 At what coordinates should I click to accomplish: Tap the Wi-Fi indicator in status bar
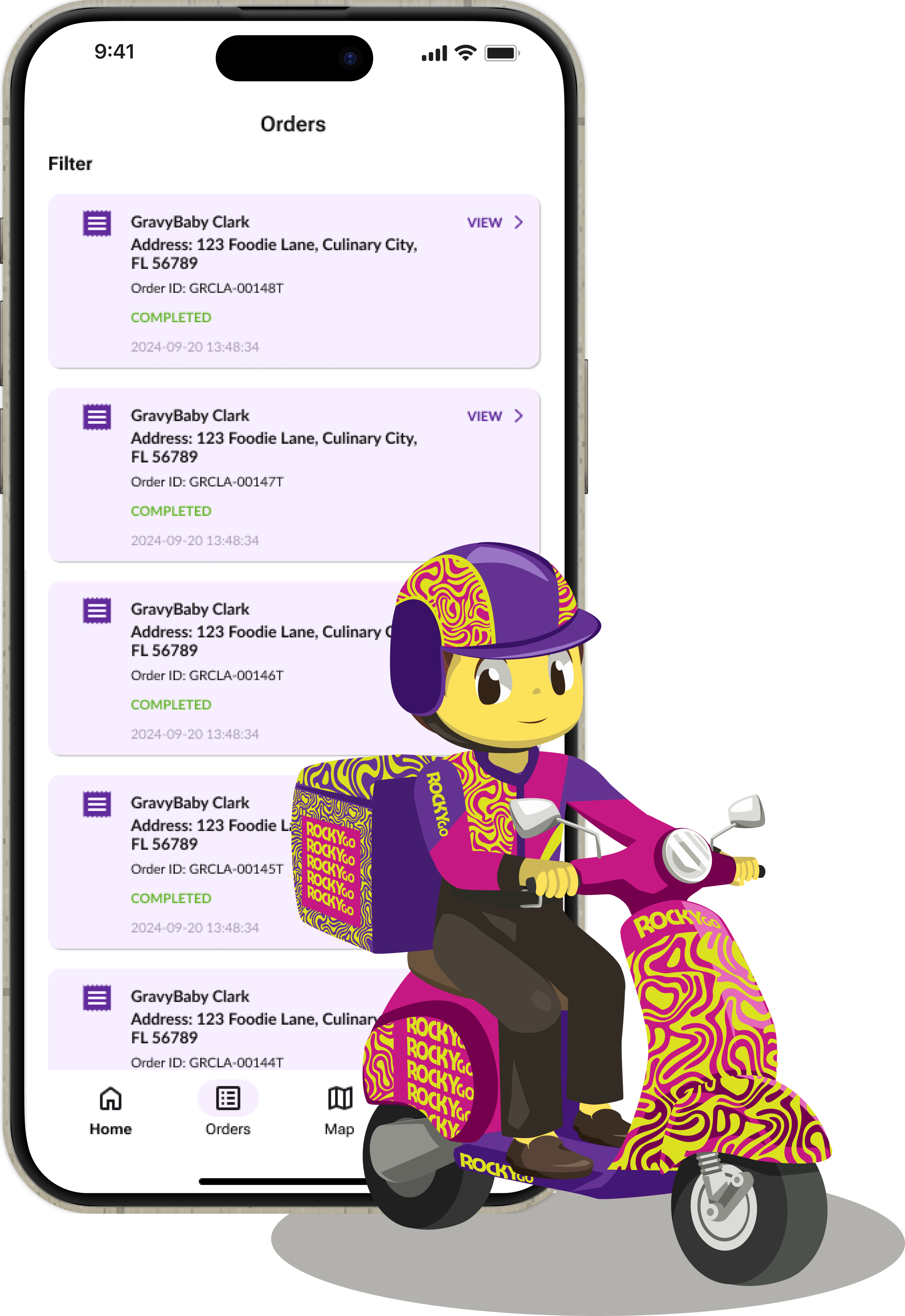coord(466,53)
